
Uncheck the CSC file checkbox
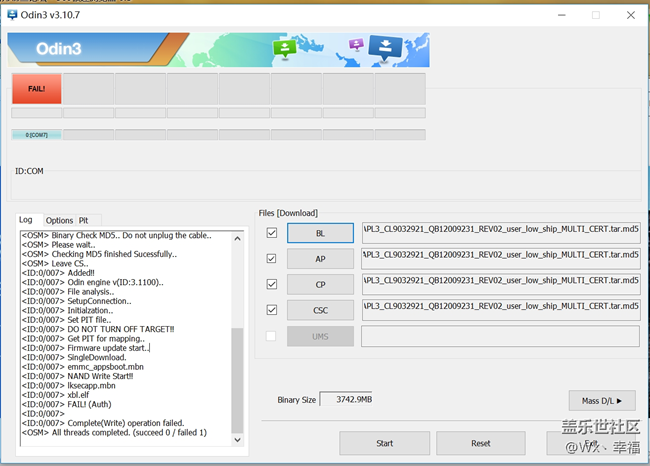click(x=272, y=310)
